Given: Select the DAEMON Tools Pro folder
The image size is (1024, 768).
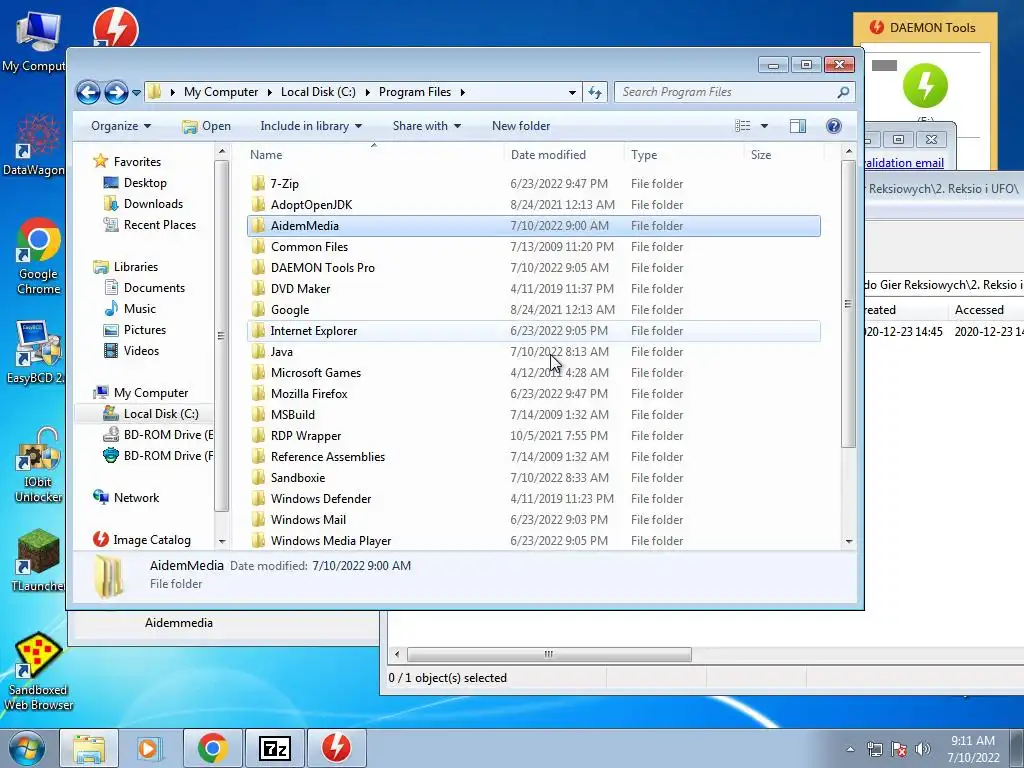Looking at the screenshot, I should click(x=534, y=268).
